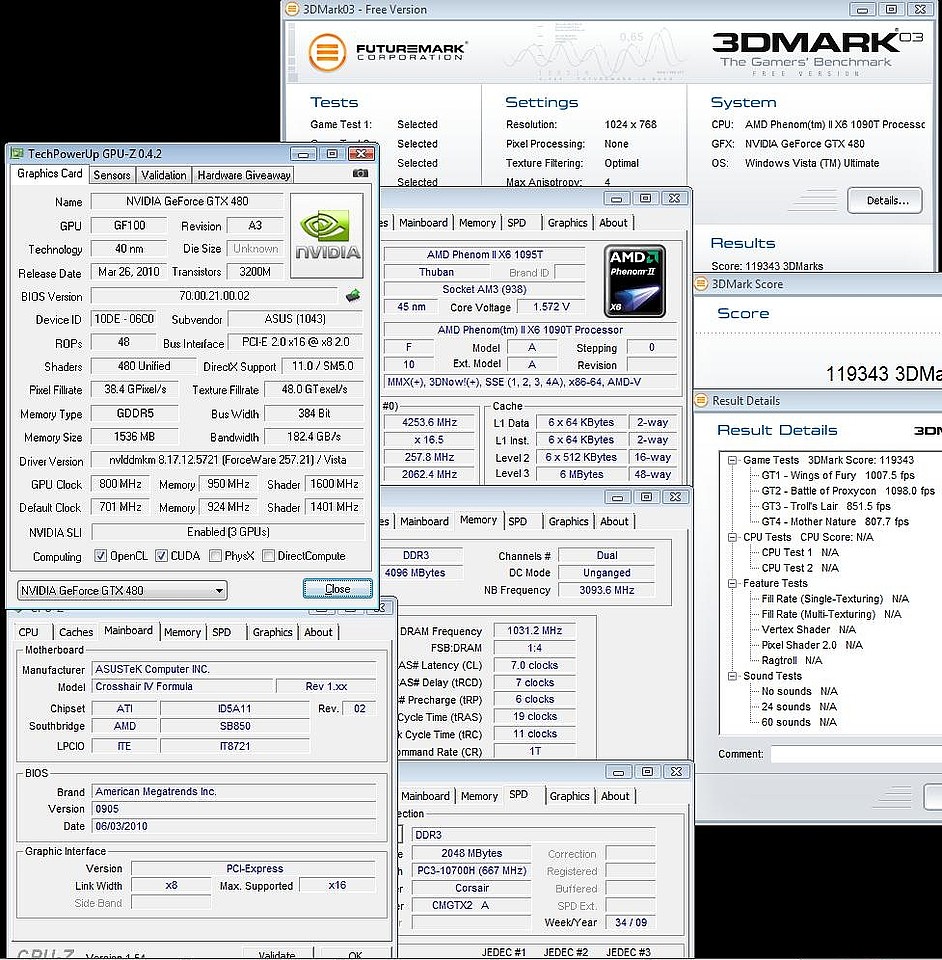Select the Pixel Shader 2.0 N/A row
Screen dimensions: 942x960
811,645
